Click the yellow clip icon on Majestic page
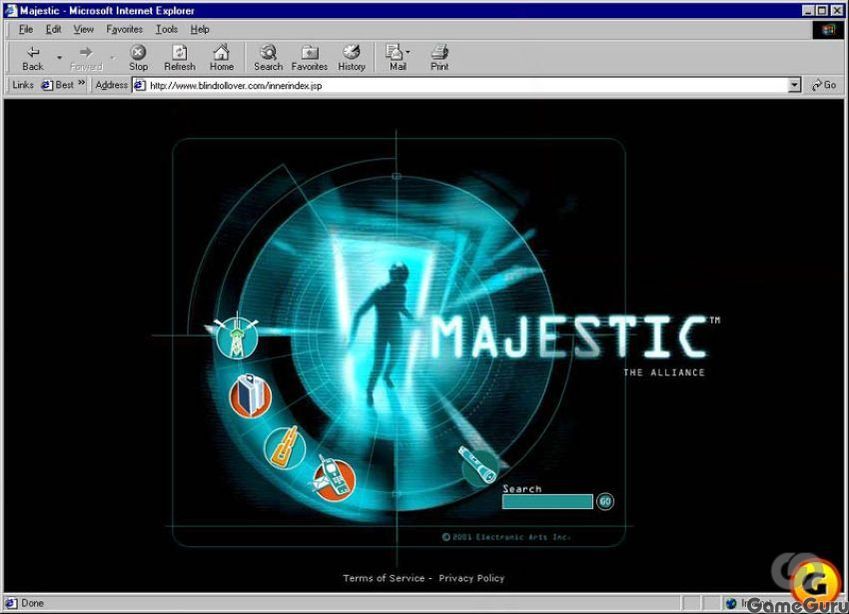This screenshot has height=614, width=849. [x=285, y=448]
